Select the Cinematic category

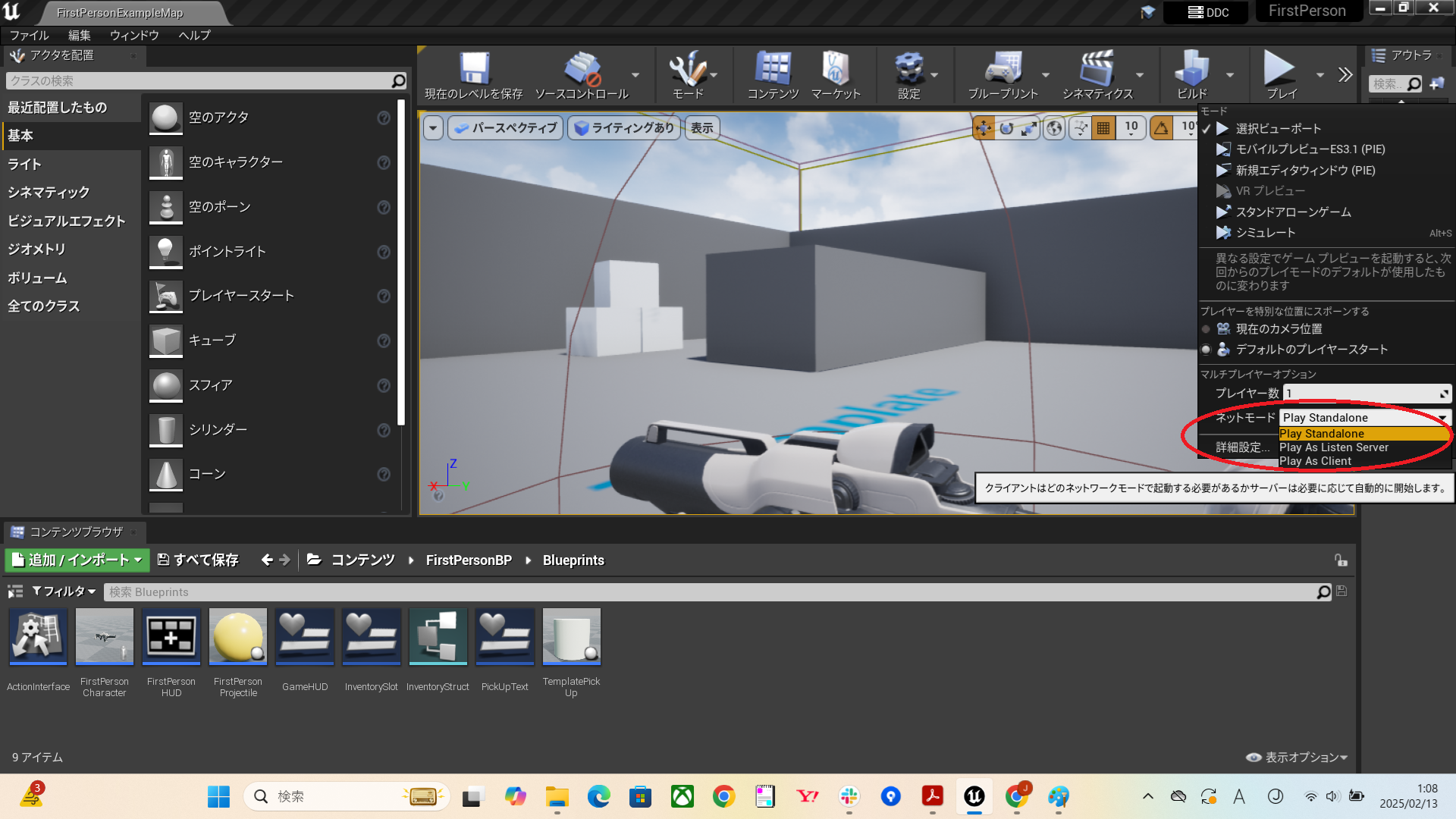pos(71,193)
